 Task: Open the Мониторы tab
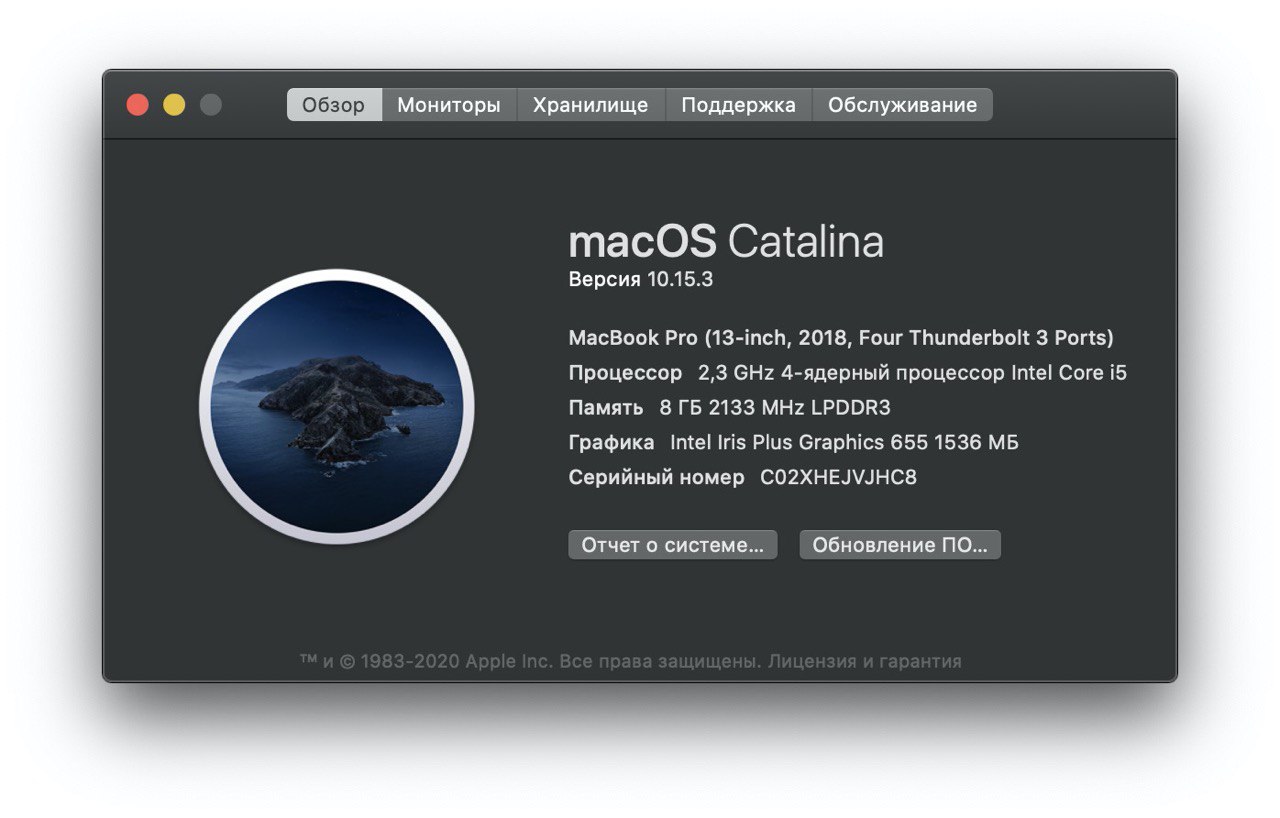tap(449, 105)
